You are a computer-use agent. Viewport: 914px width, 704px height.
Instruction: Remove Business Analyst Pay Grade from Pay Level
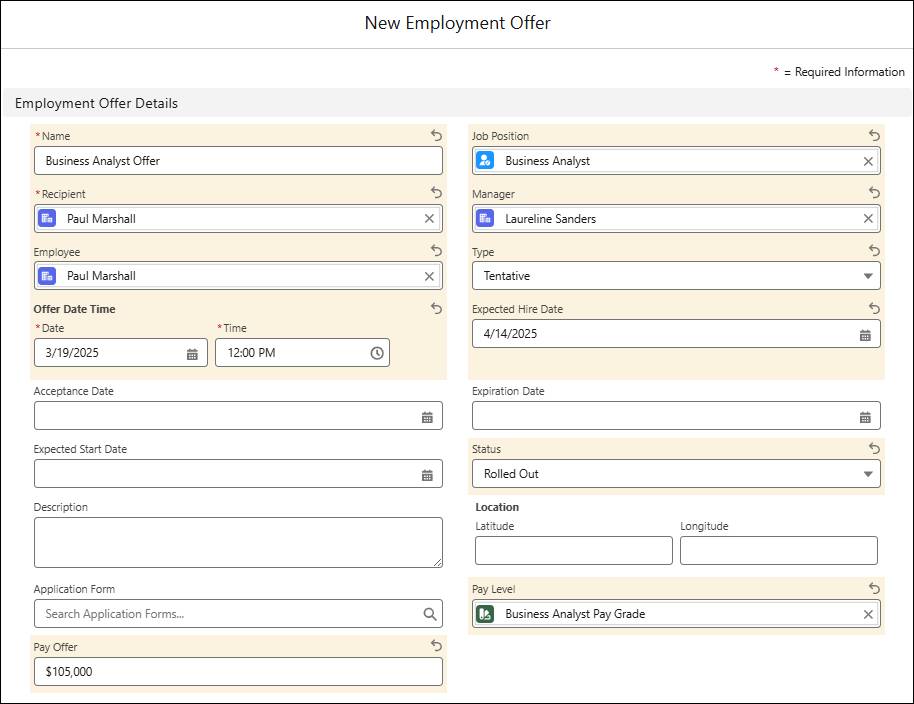[x=866, y=613]
